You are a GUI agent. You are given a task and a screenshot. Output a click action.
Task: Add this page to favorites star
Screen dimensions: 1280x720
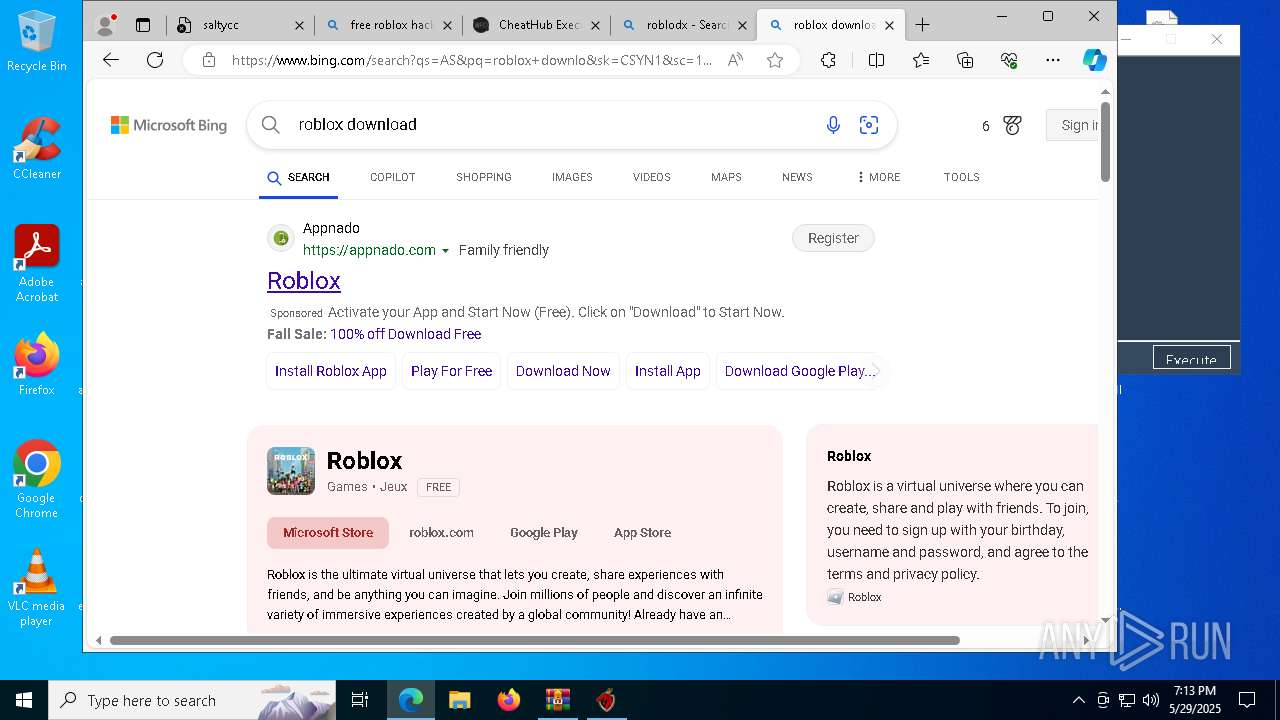775,60
